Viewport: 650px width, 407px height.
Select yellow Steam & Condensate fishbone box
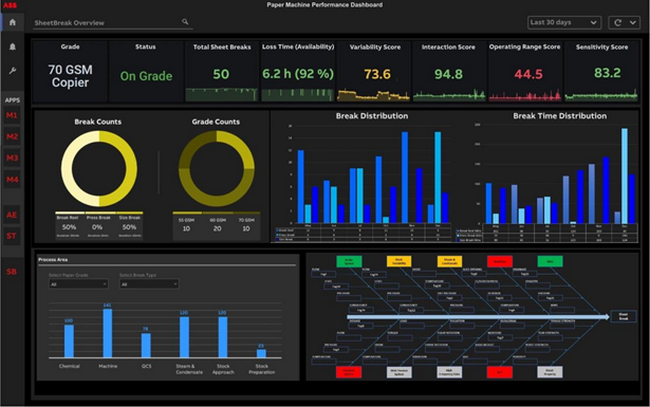449,261
